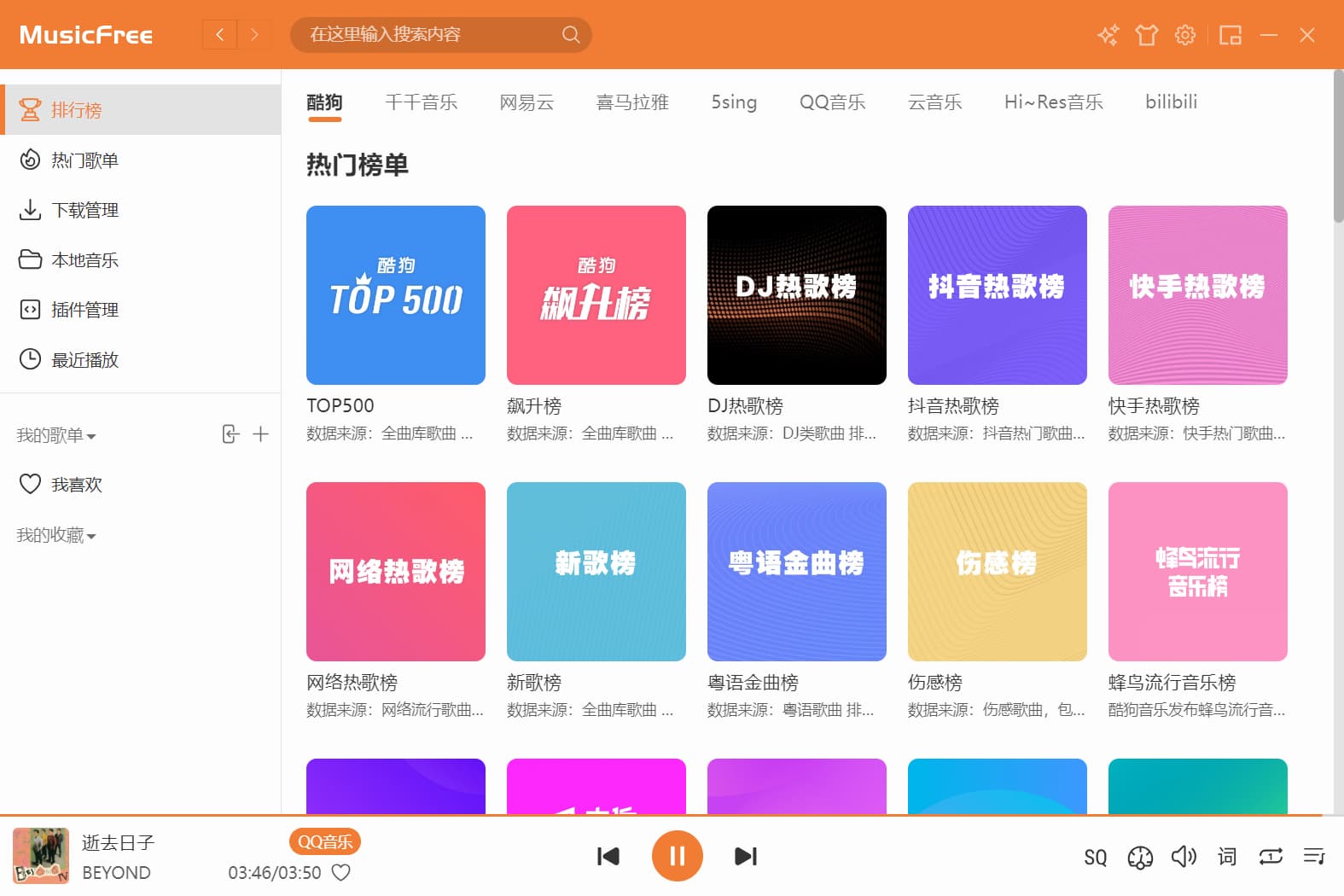Open settings gear icon
Screen dimensions: 1344x896
[x=1185, y=35]
